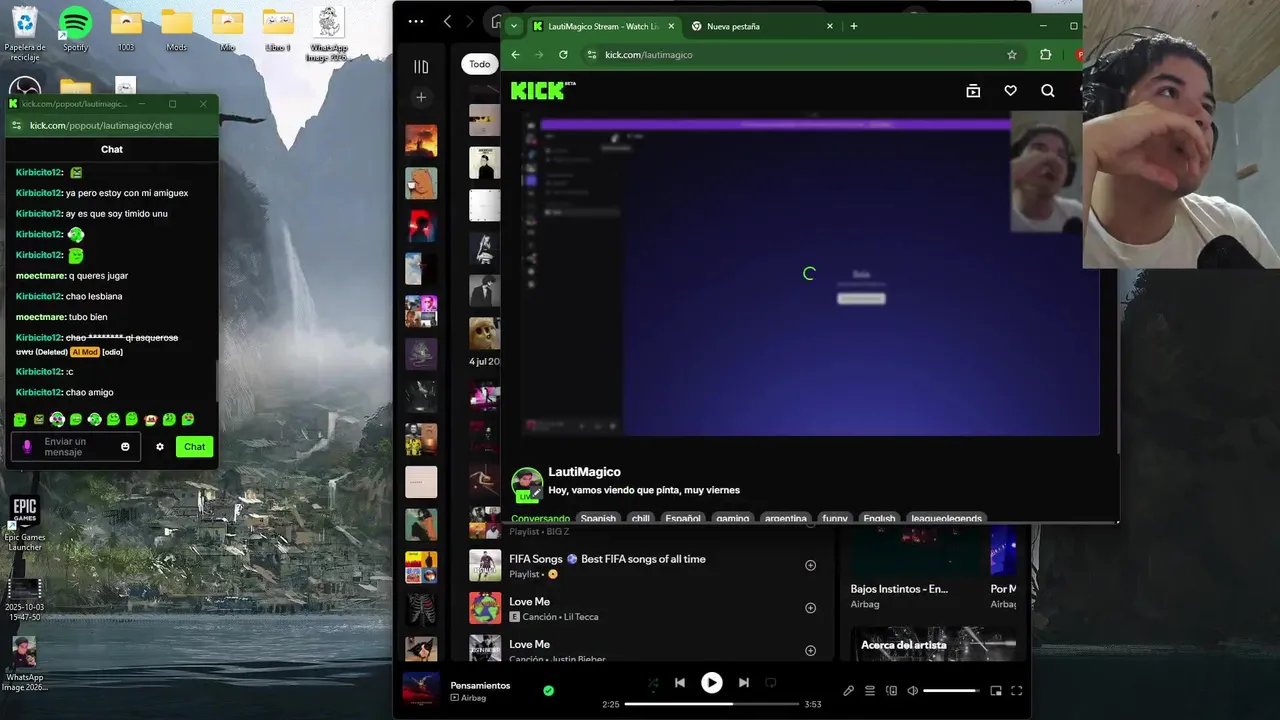Open site info icon in chat popout address bar

(x=16, y=126)
